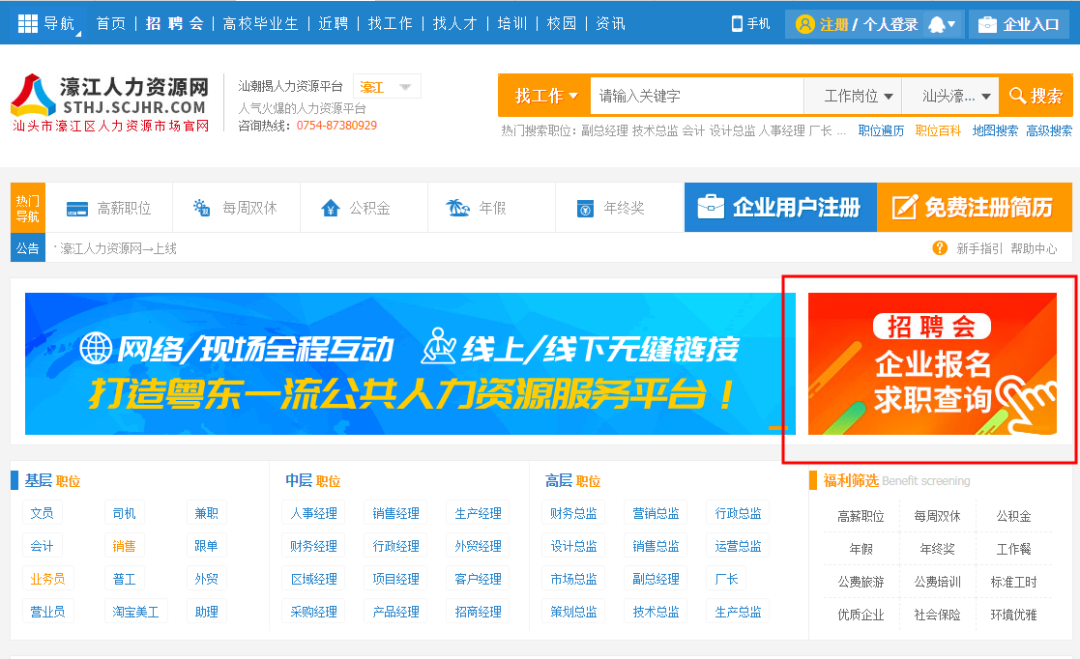
Task: Click the 企业用户注册 button
Action: click(x=780, y=207)
